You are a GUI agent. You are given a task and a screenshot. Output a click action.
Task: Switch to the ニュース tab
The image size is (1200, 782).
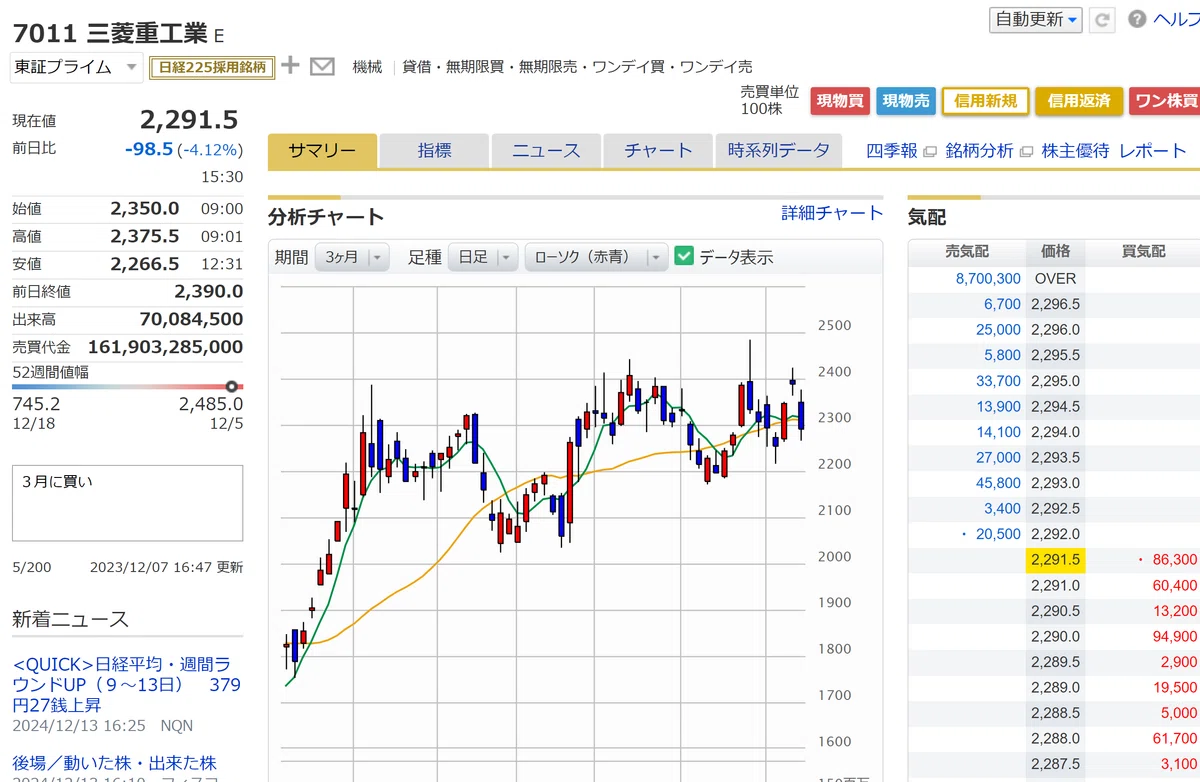pos(546,151)
